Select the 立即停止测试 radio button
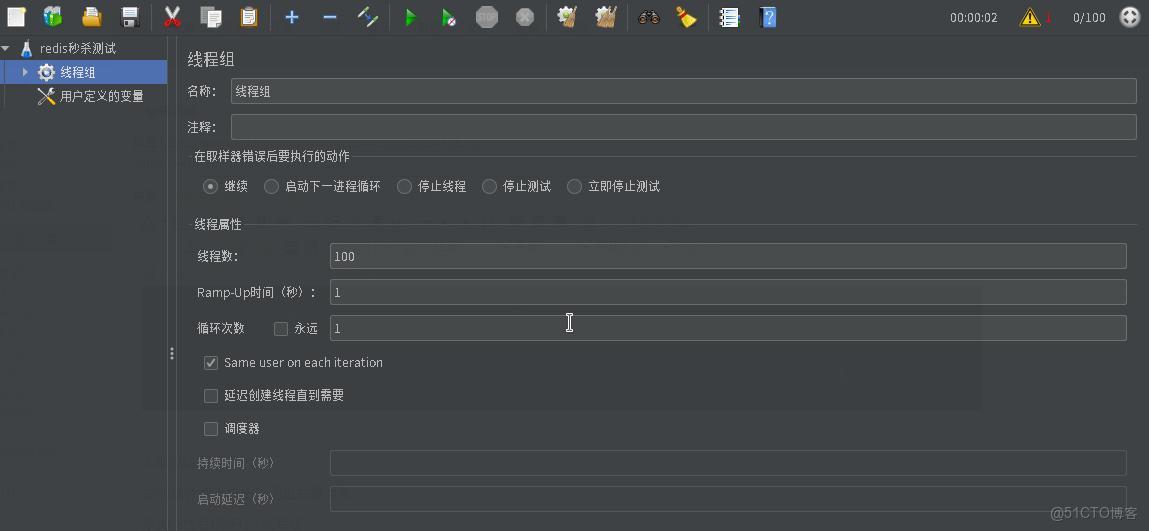The height and width of the screenshot is (531, 1149). click(574, 186)
